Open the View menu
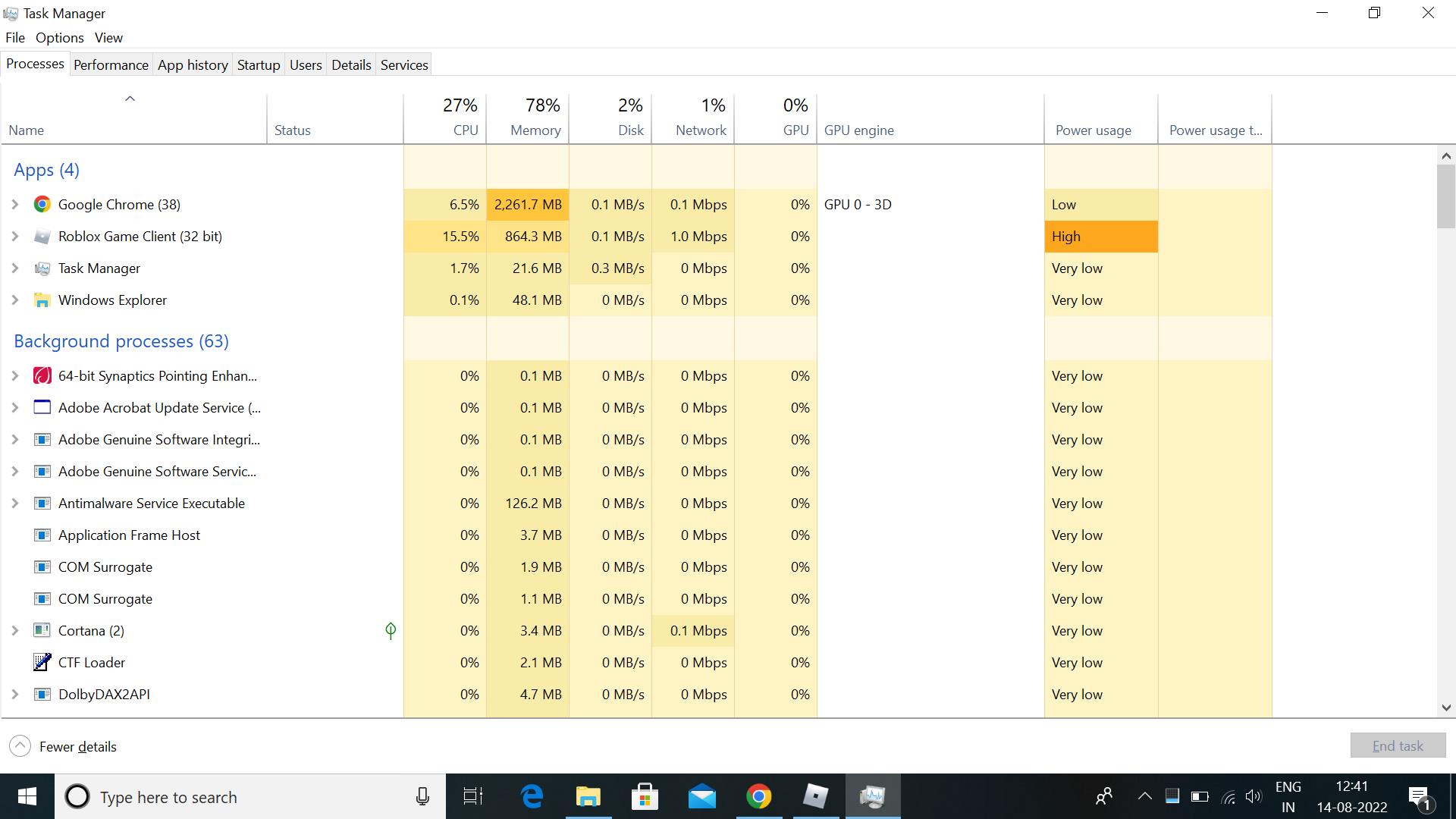Screen dimensions: 1456x819 point(108,38)
